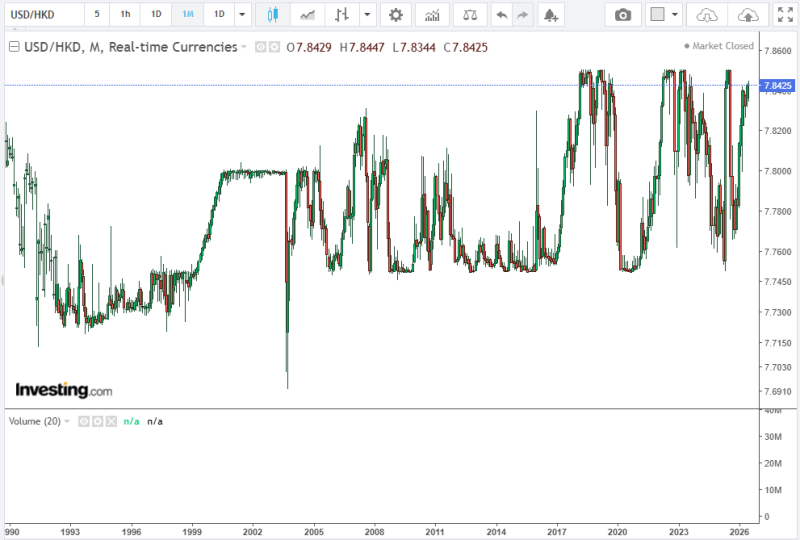Open the drawing tools bar icon

click(x=342, y=15)
